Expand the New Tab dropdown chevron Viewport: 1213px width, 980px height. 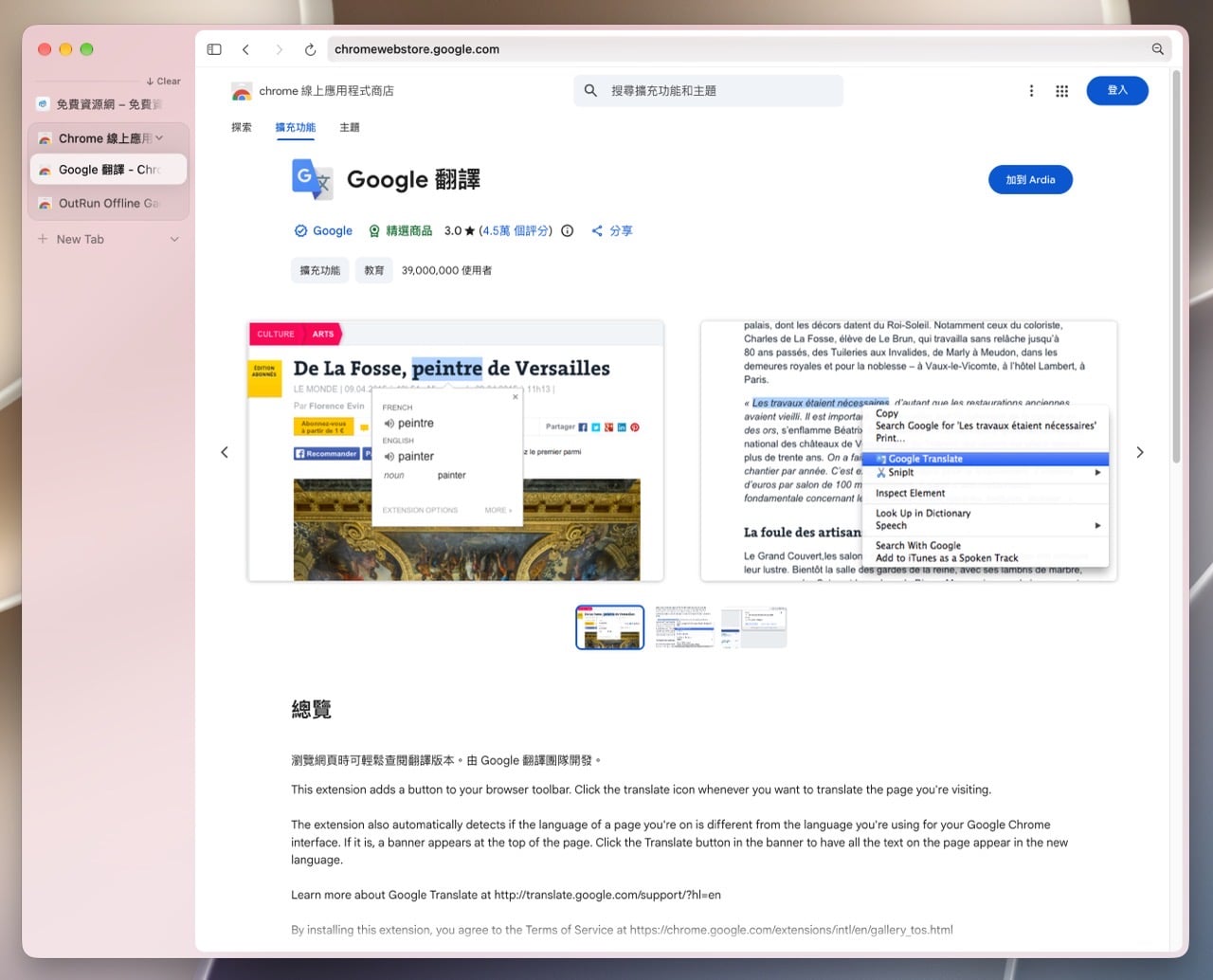[x=174, y=239]
